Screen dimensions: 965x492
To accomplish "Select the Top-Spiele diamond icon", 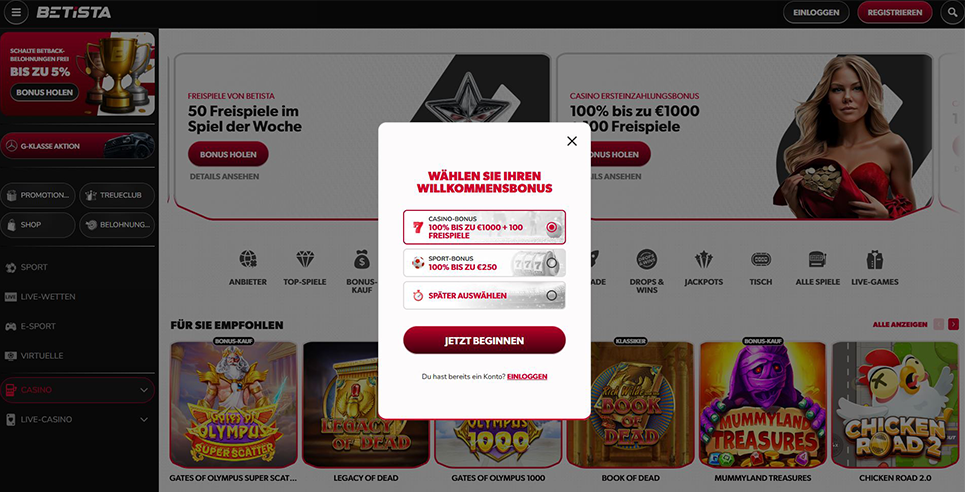I will (x=305, y=259).
